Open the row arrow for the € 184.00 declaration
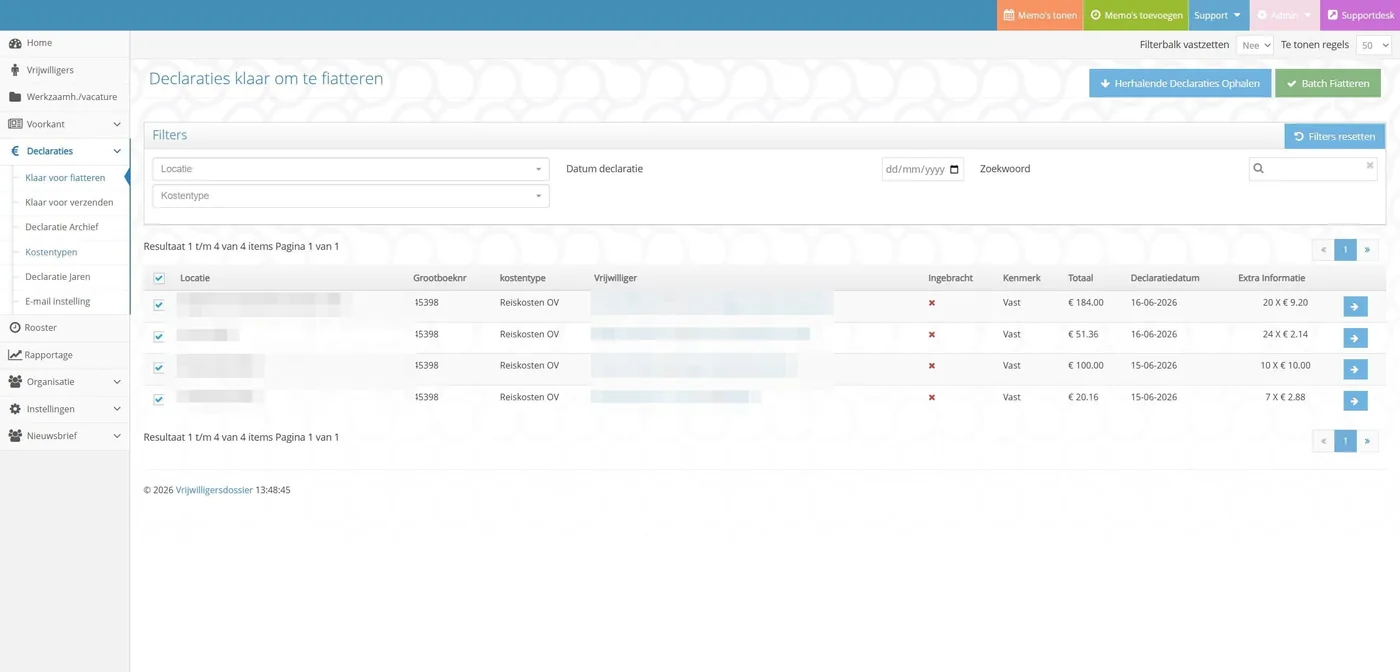This screenshot has height=672, width=1400. [x=1355, y=306]
